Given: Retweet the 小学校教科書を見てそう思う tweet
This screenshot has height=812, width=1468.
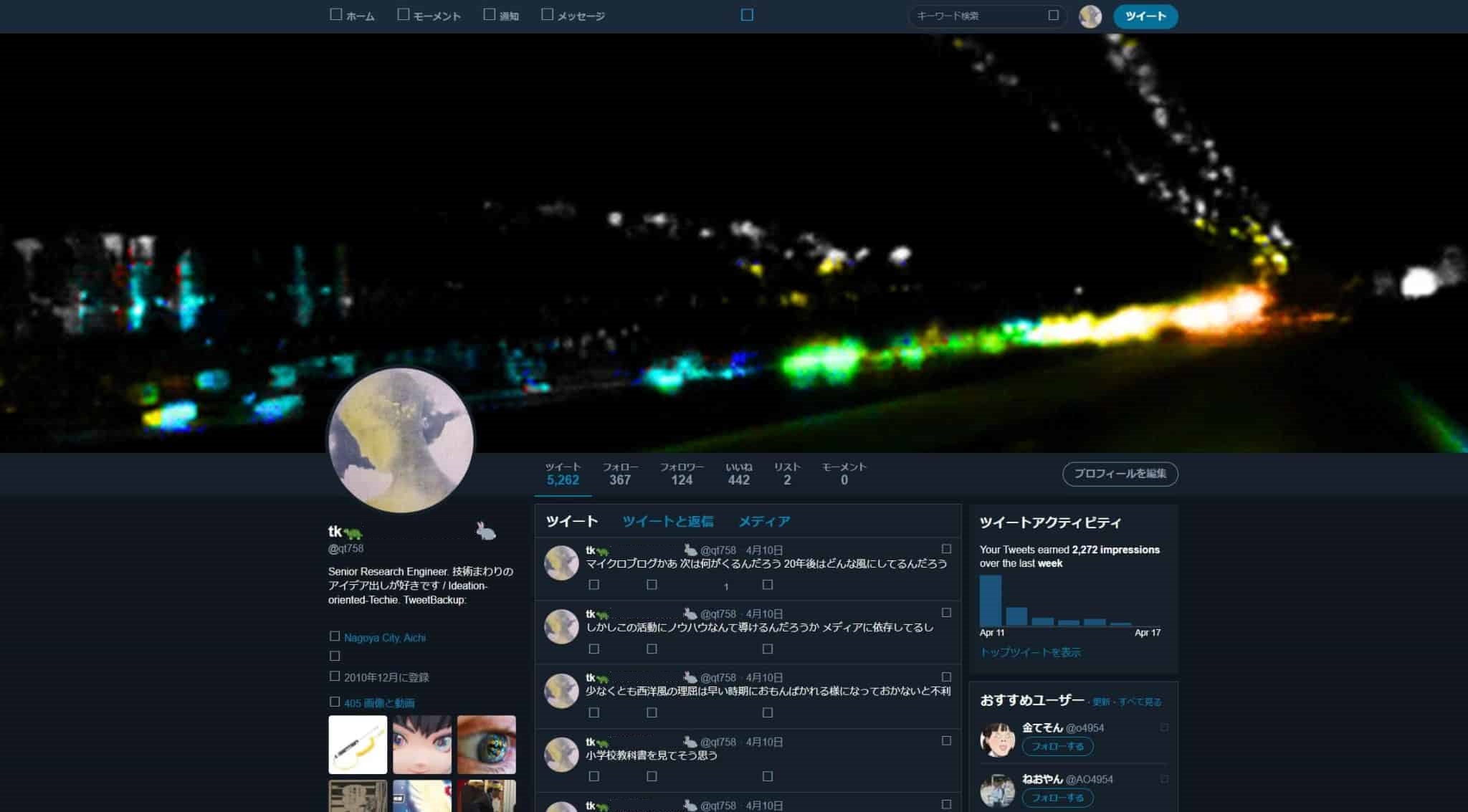Looking at the screenshot, I should pyautogui.click(x=652, y=776).
